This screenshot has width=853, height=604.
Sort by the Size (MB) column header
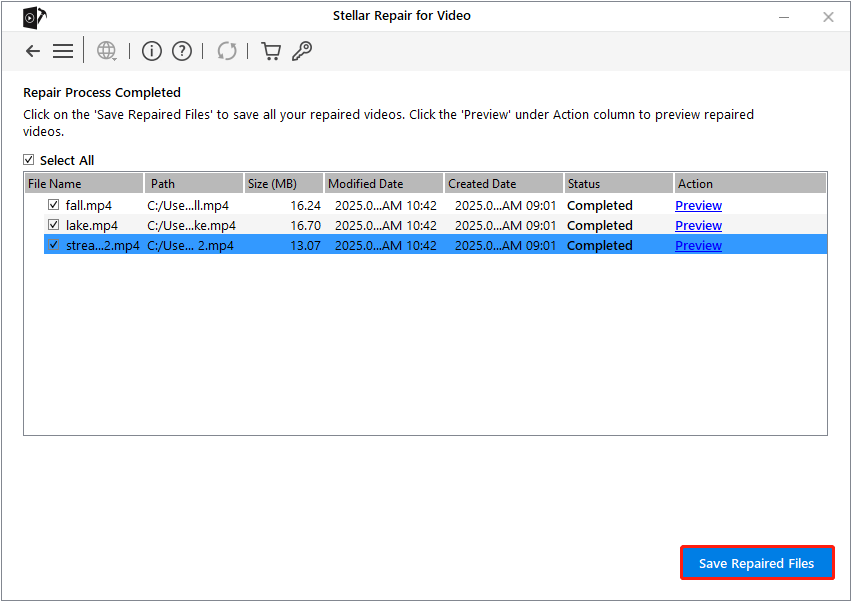point(284,184)
